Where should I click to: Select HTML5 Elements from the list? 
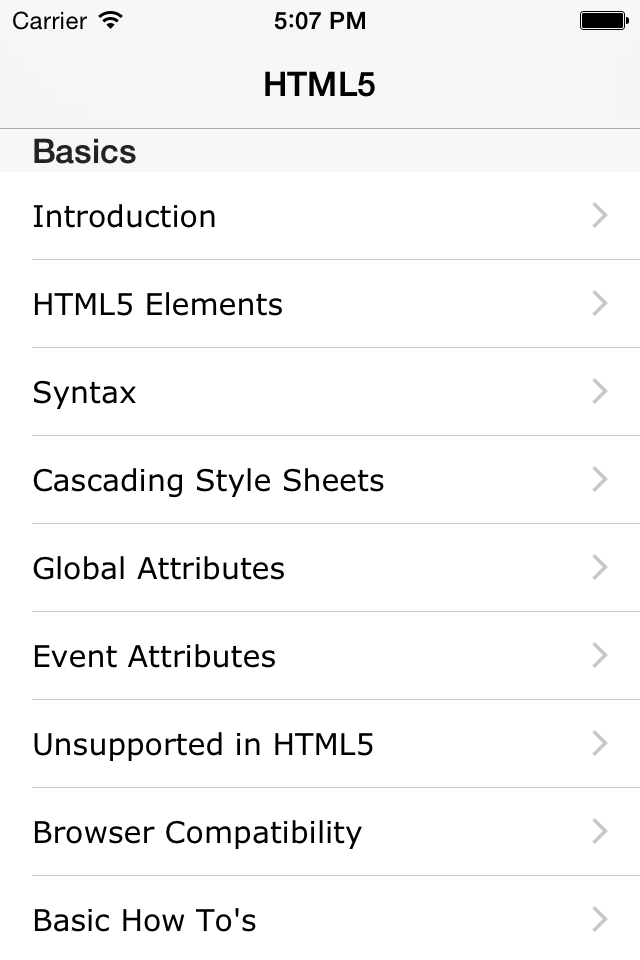coord(157,304)
